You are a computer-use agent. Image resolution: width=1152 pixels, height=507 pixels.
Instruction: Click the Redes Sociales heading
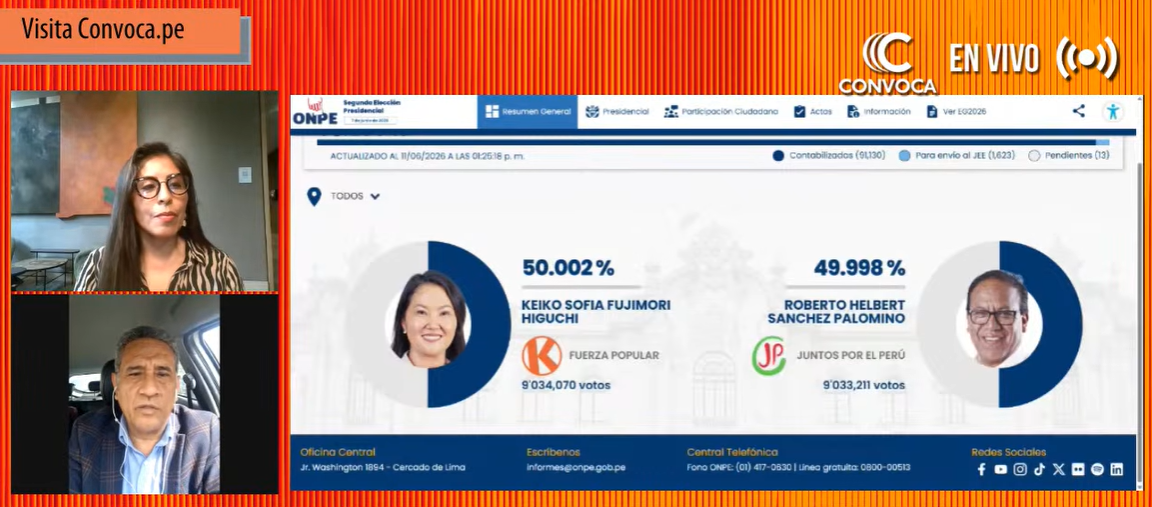point(1009,453)
